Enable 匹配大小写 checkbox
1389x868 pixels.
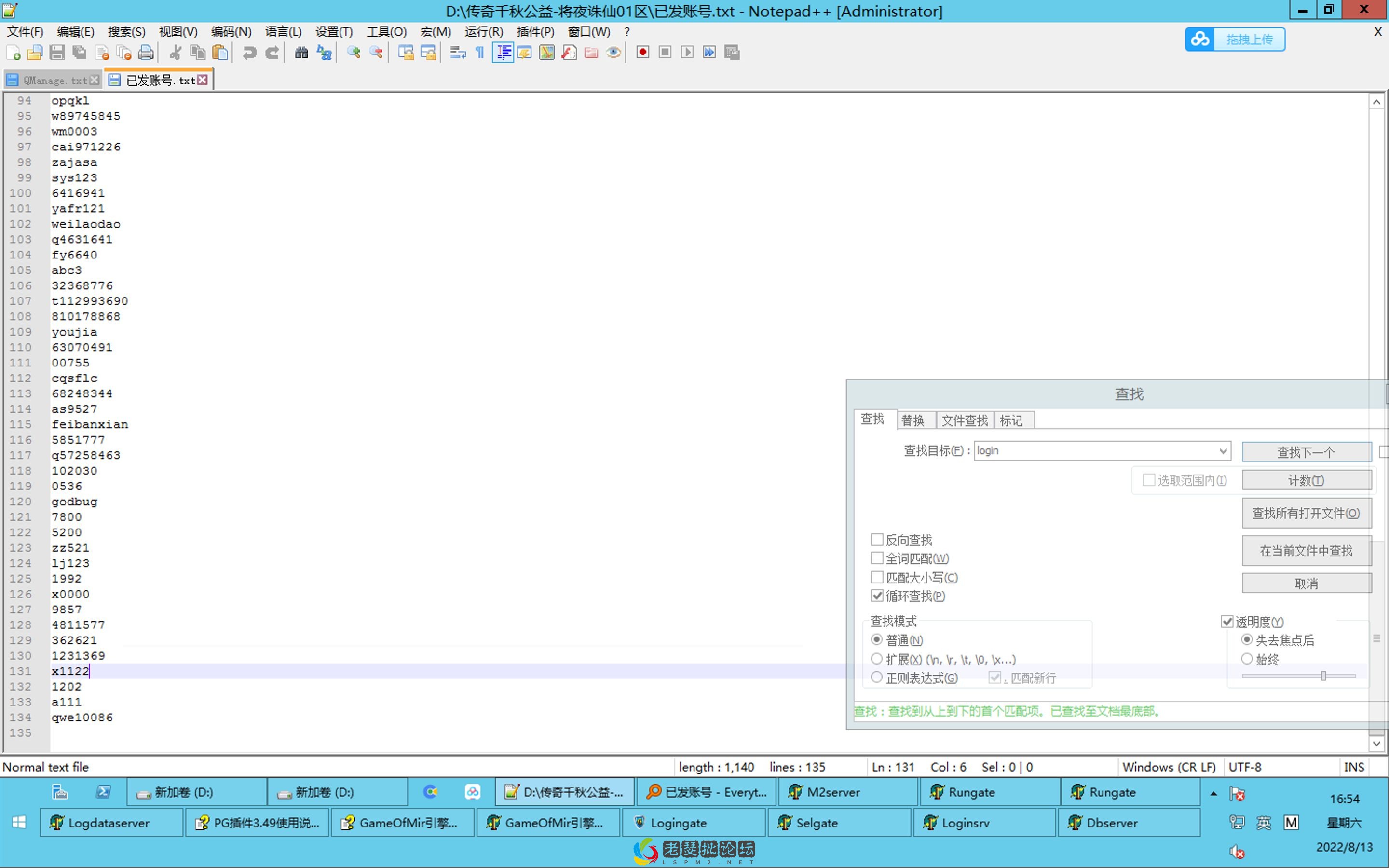(877, 577)
